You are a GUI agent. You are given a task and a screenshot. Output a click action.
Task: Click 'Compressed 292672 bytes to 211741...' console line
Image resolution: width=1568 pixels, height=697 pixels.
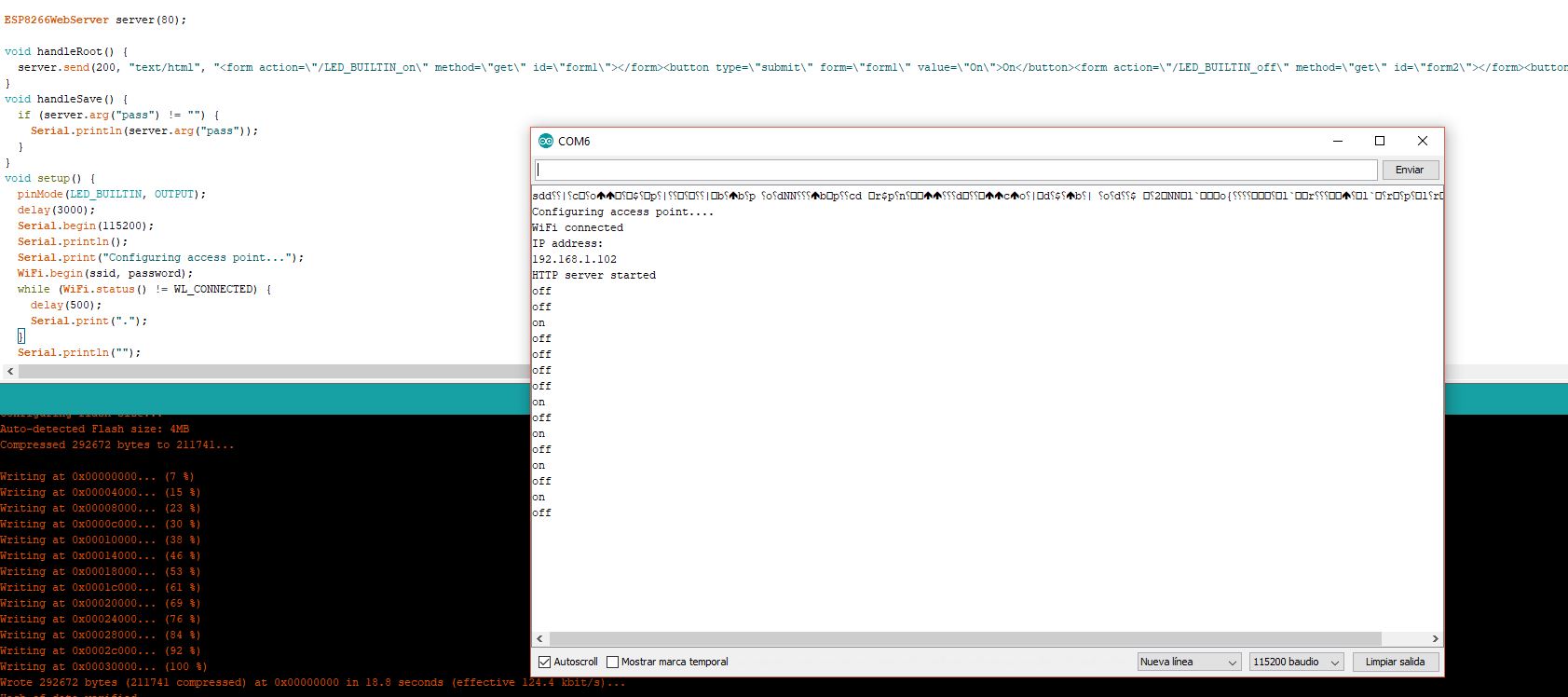pos(117,444)
